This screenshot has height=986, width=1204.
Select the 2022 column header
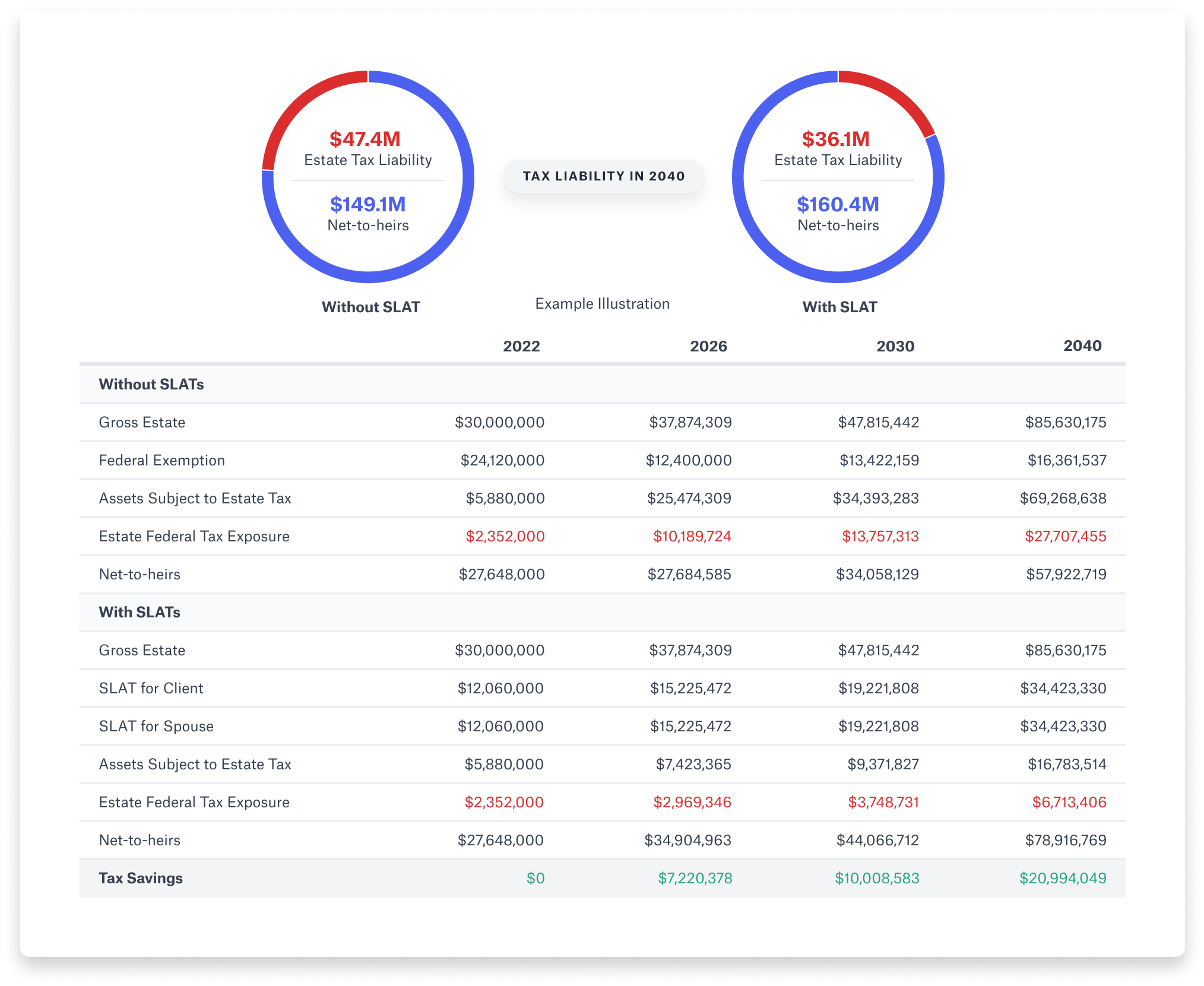tap(521, 345)
